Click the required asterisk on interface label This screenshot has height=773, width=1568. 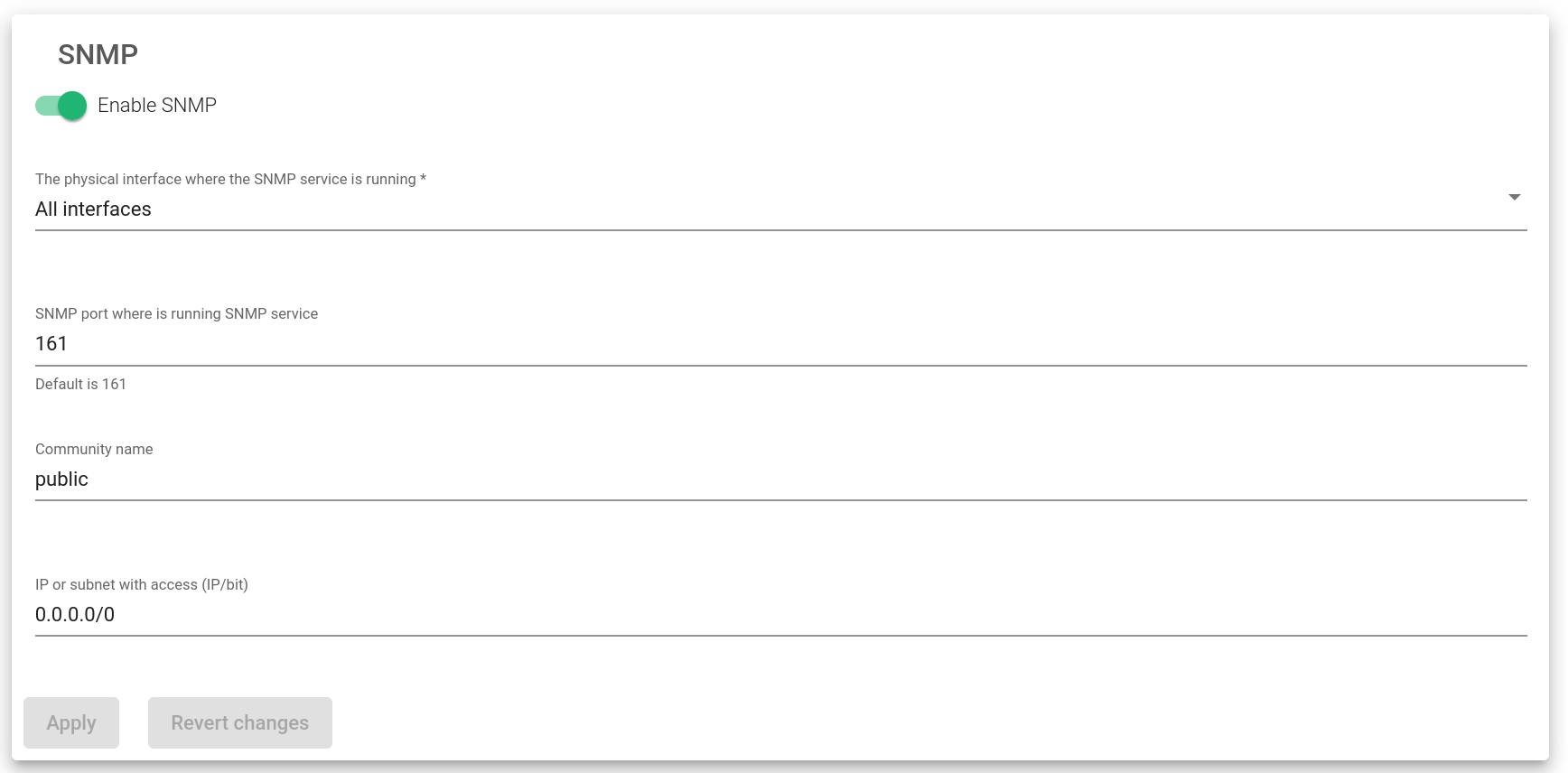click(x=423, y=179)
